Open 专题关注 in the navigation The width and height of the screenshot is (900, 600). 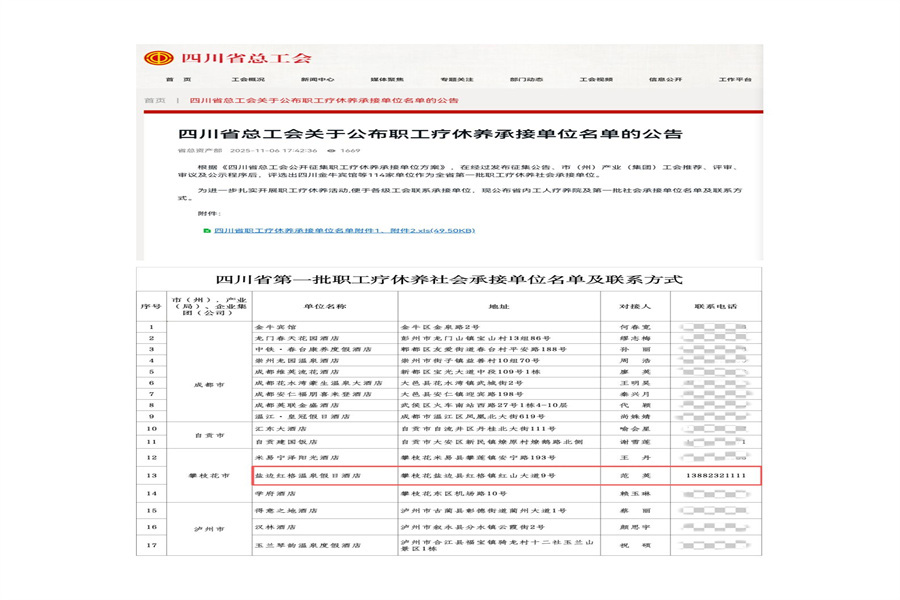457,79
